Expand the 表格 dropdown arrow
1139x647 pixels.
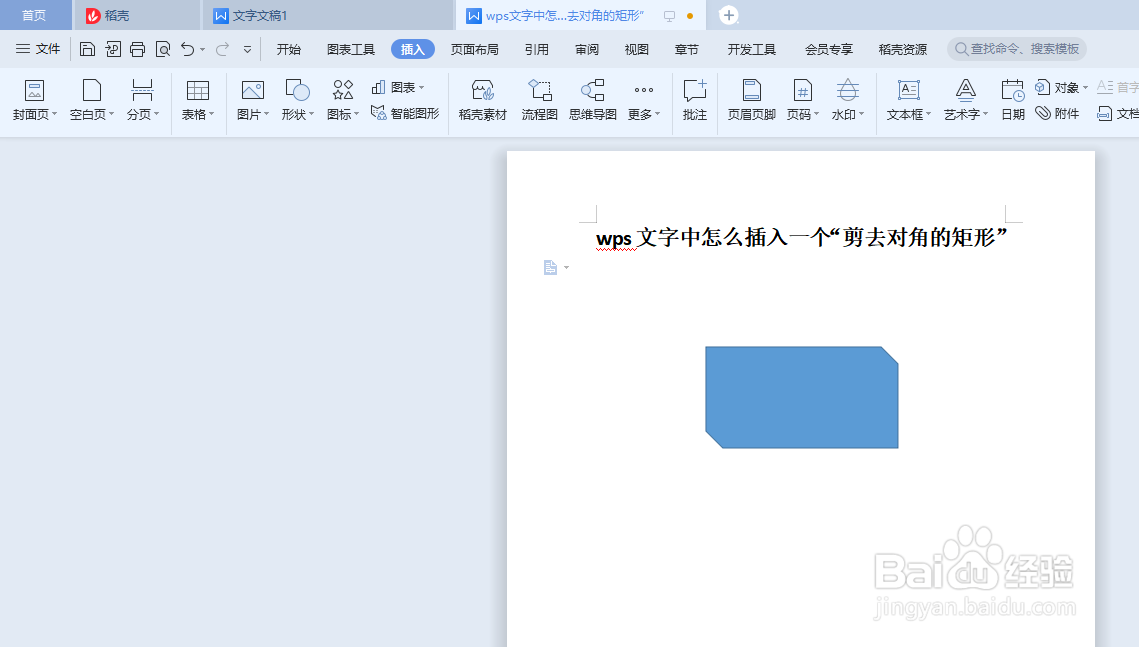[212, 114]
